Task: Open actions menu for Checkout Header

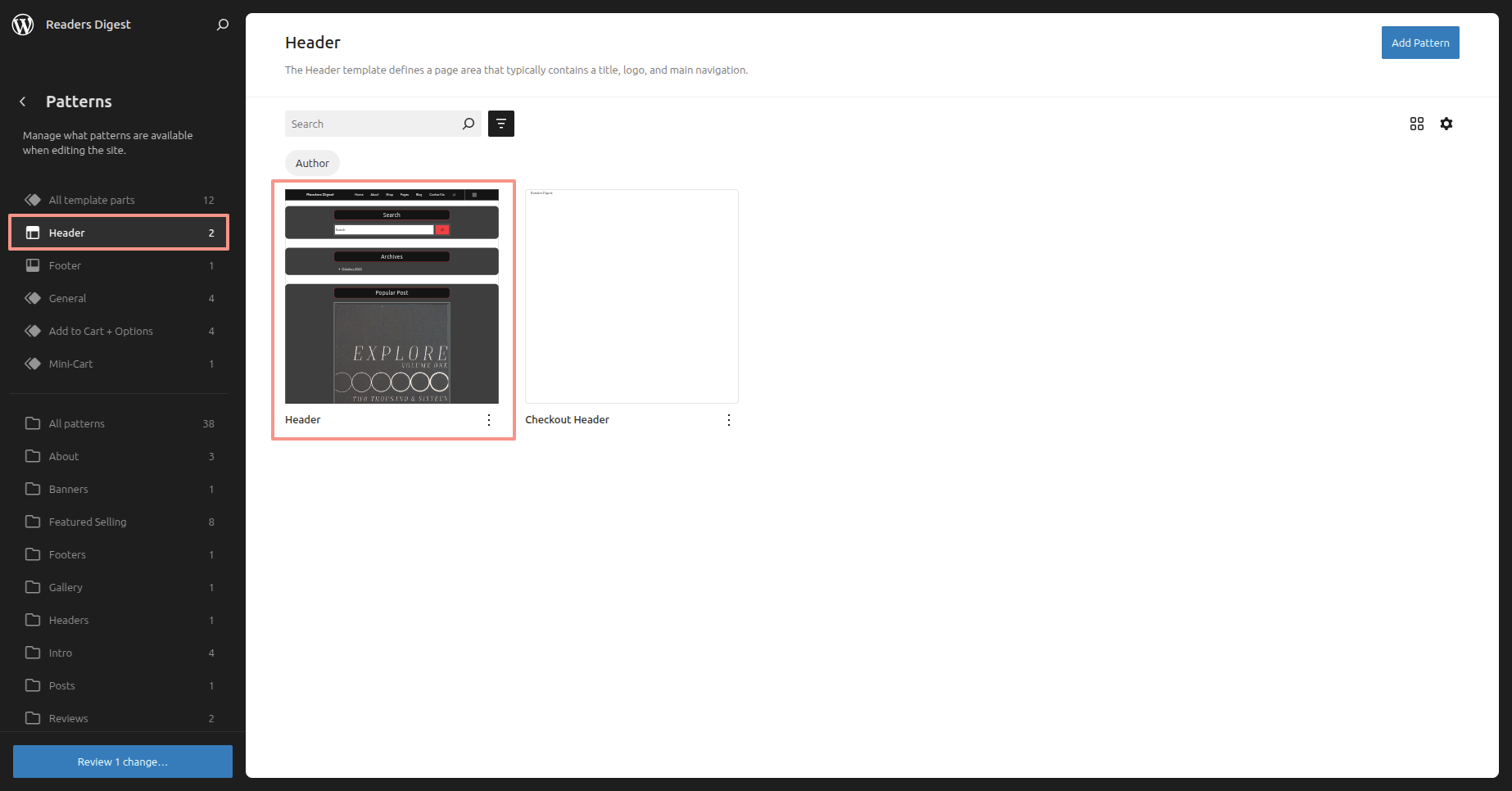Action: pyautogui.click(x=728, y=419)
